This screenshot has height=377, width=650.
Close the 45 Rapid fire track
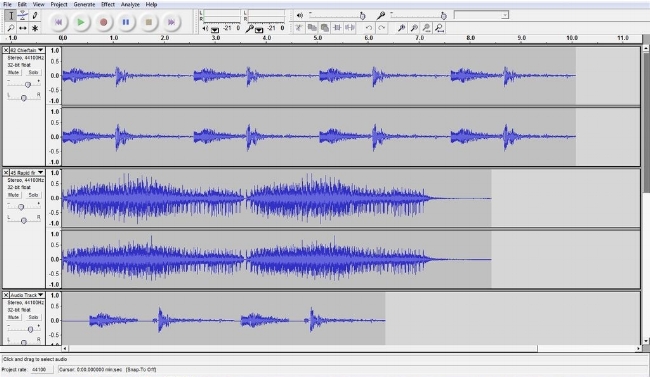[x=6, y=173]
